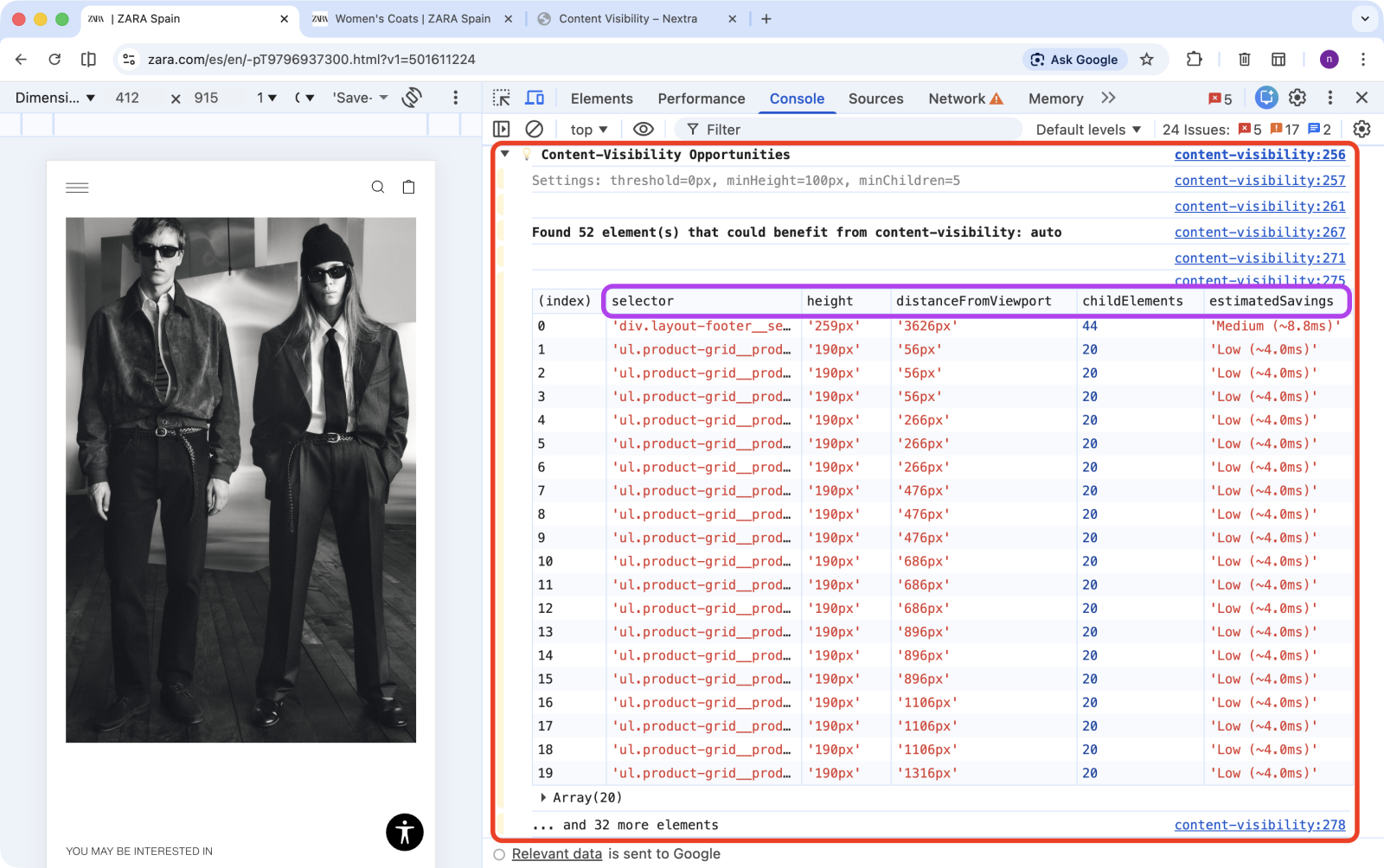Open the Chrome profile avatar
Image resolution: width=1384 pixels, height=868 pixels.
pos(1330,60)
